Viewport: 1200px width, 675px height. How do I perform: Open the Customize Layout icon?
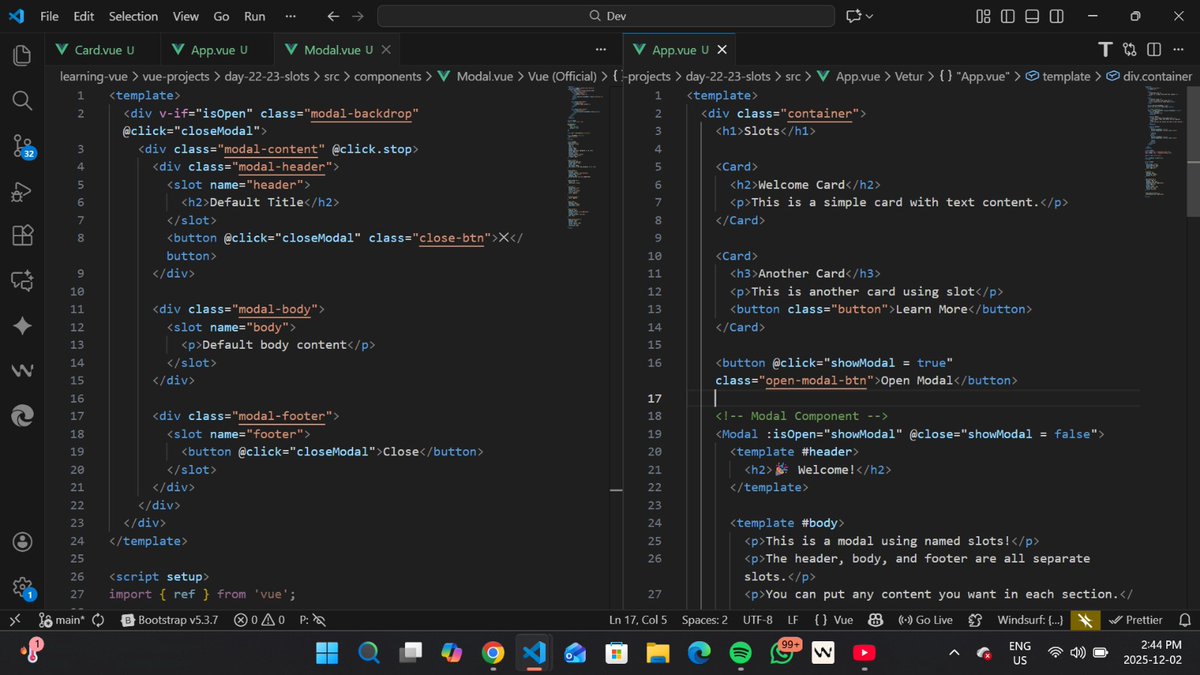coord(983,16)
